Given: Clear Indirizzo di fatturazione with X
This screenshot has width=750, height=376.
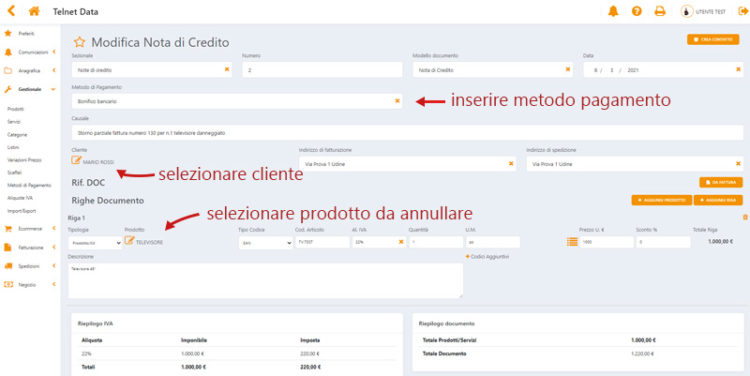Looking at the screenshot, I should click(x=511, y=164).
